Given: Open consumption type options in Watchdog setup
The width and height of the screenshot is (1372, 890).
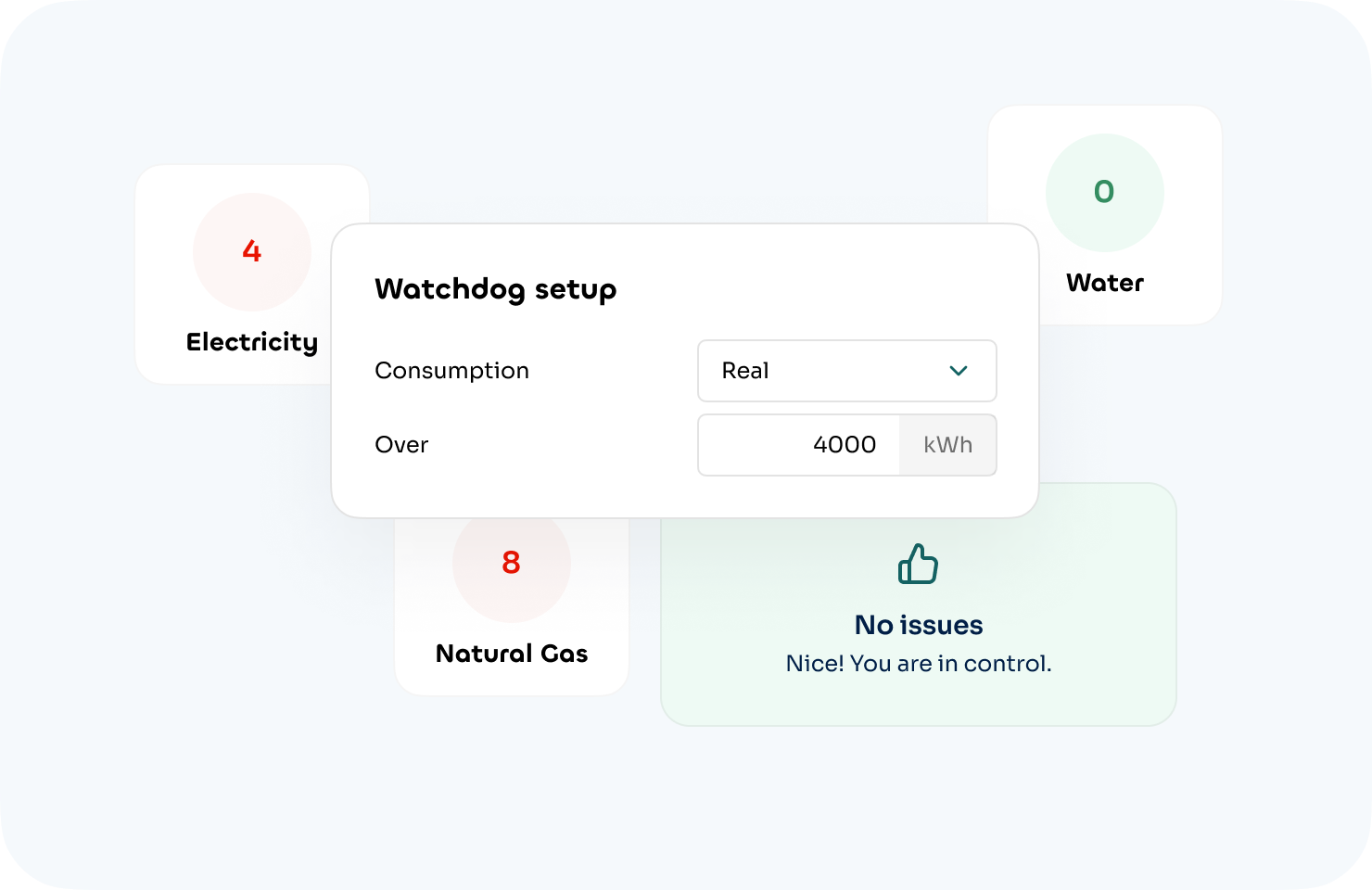Looking at the screenshot, I should (846, 371).
